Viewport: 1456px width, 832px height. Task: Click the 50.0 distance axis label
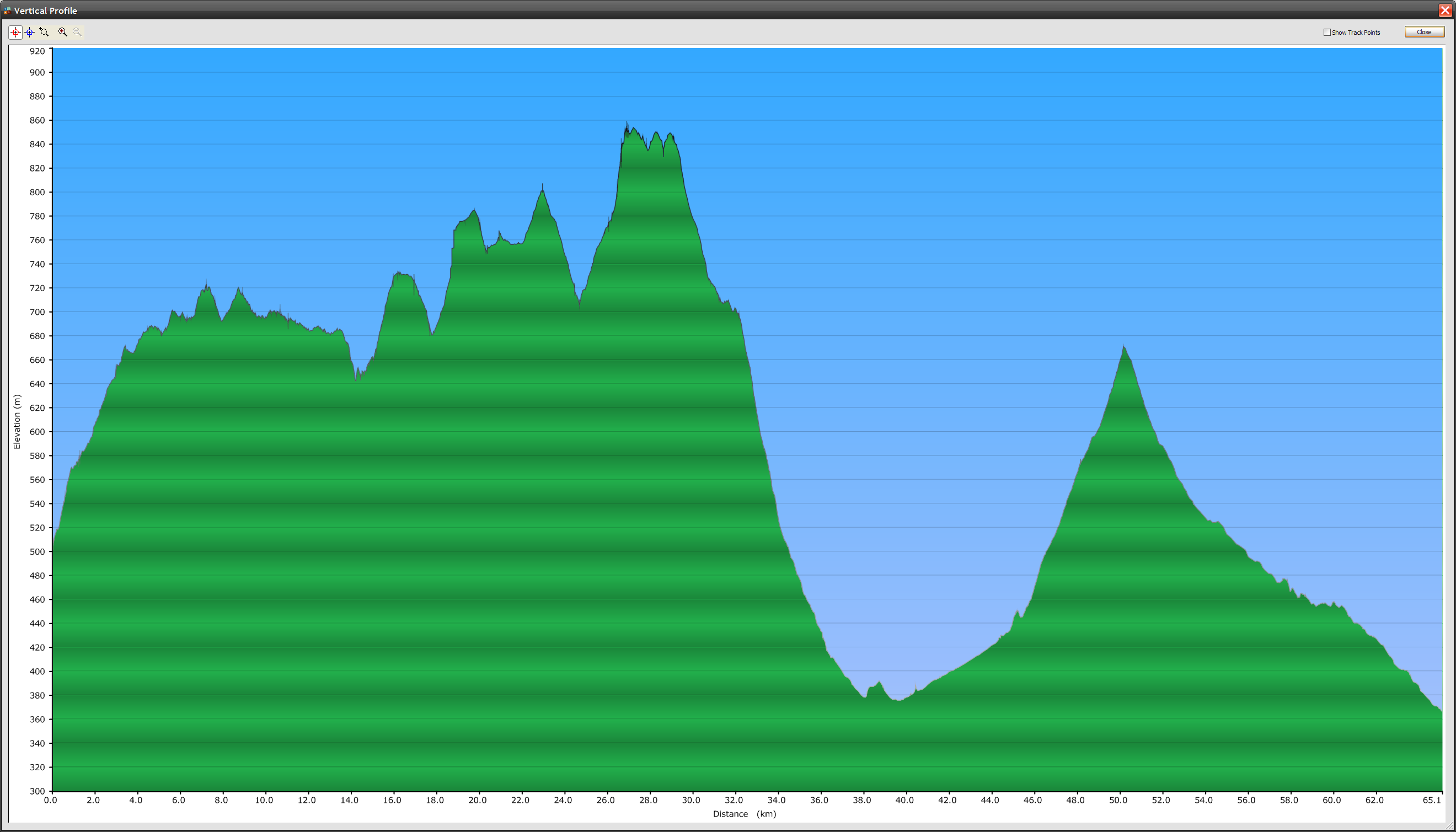click(x=1118, y=800)
